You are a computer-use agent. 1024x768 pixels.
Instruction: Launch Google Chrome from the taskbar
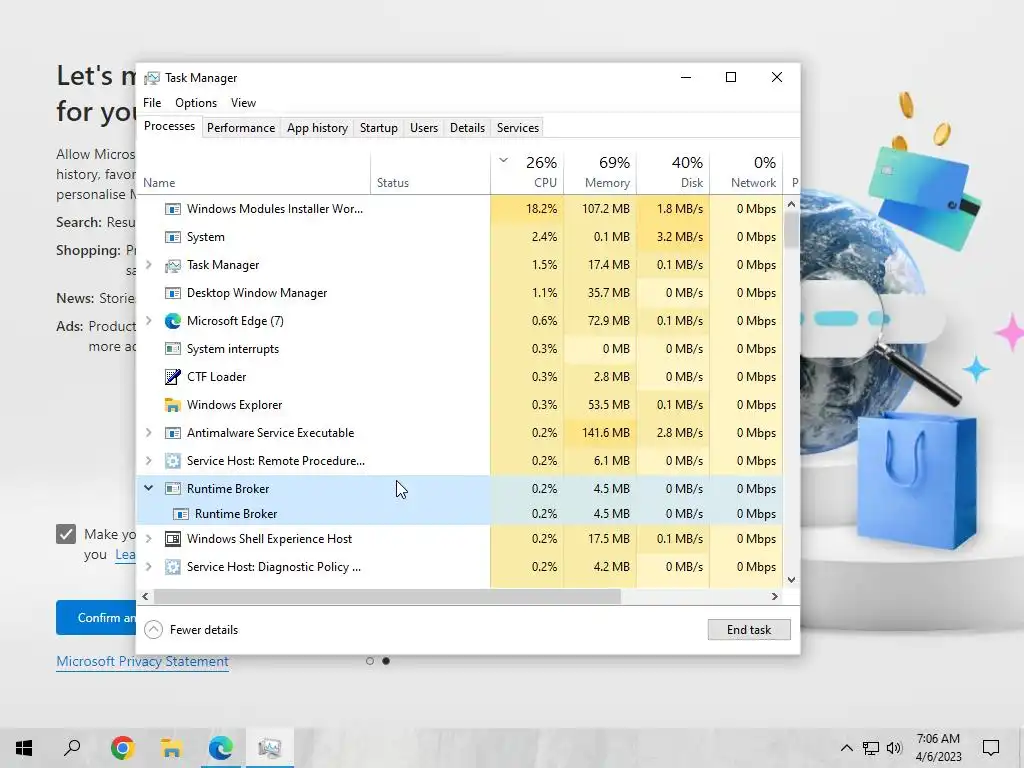pos(122,748)
